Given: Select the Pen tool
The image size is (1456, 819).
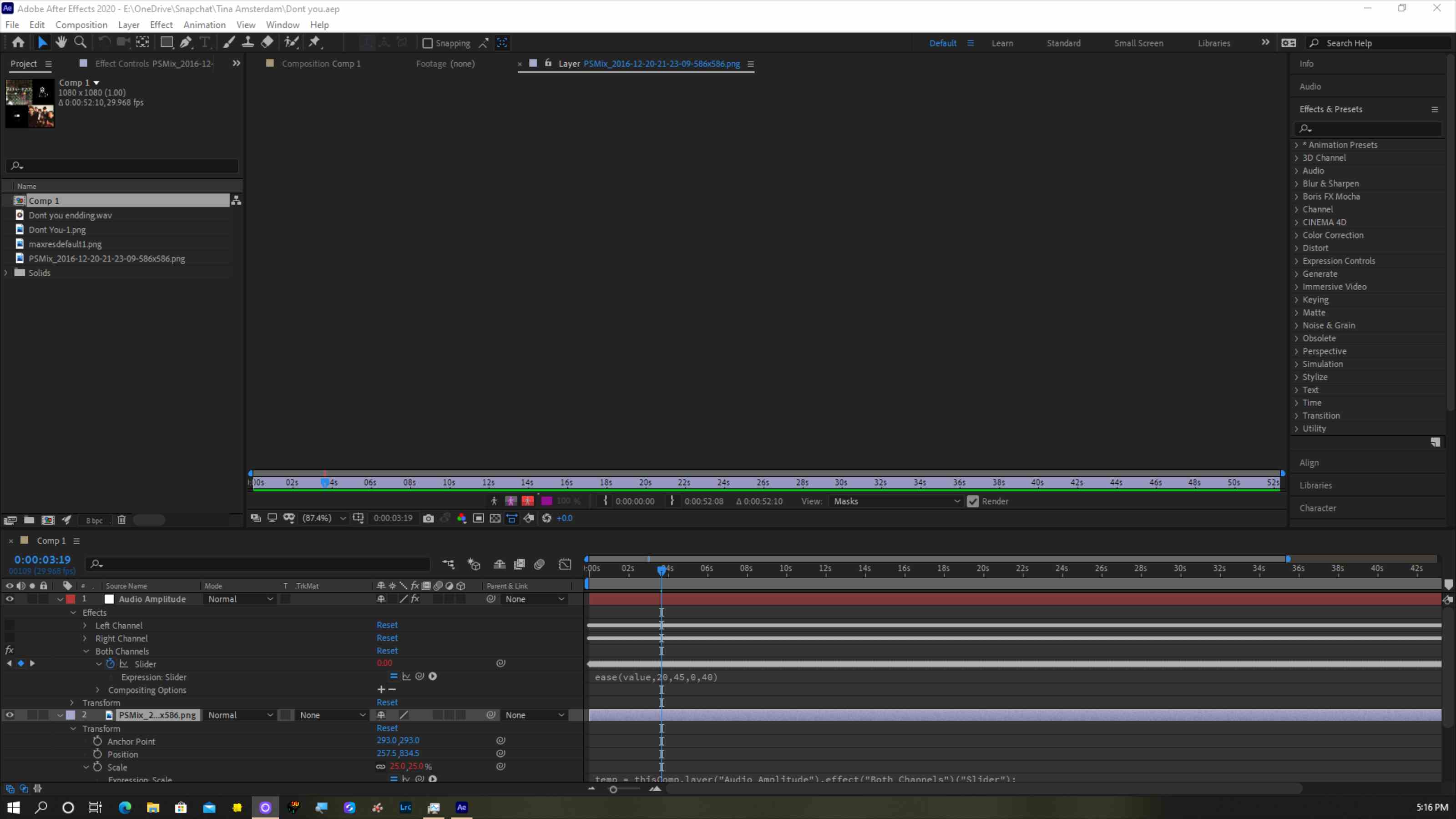Looking at the screenshot, I should coord(186,42).
